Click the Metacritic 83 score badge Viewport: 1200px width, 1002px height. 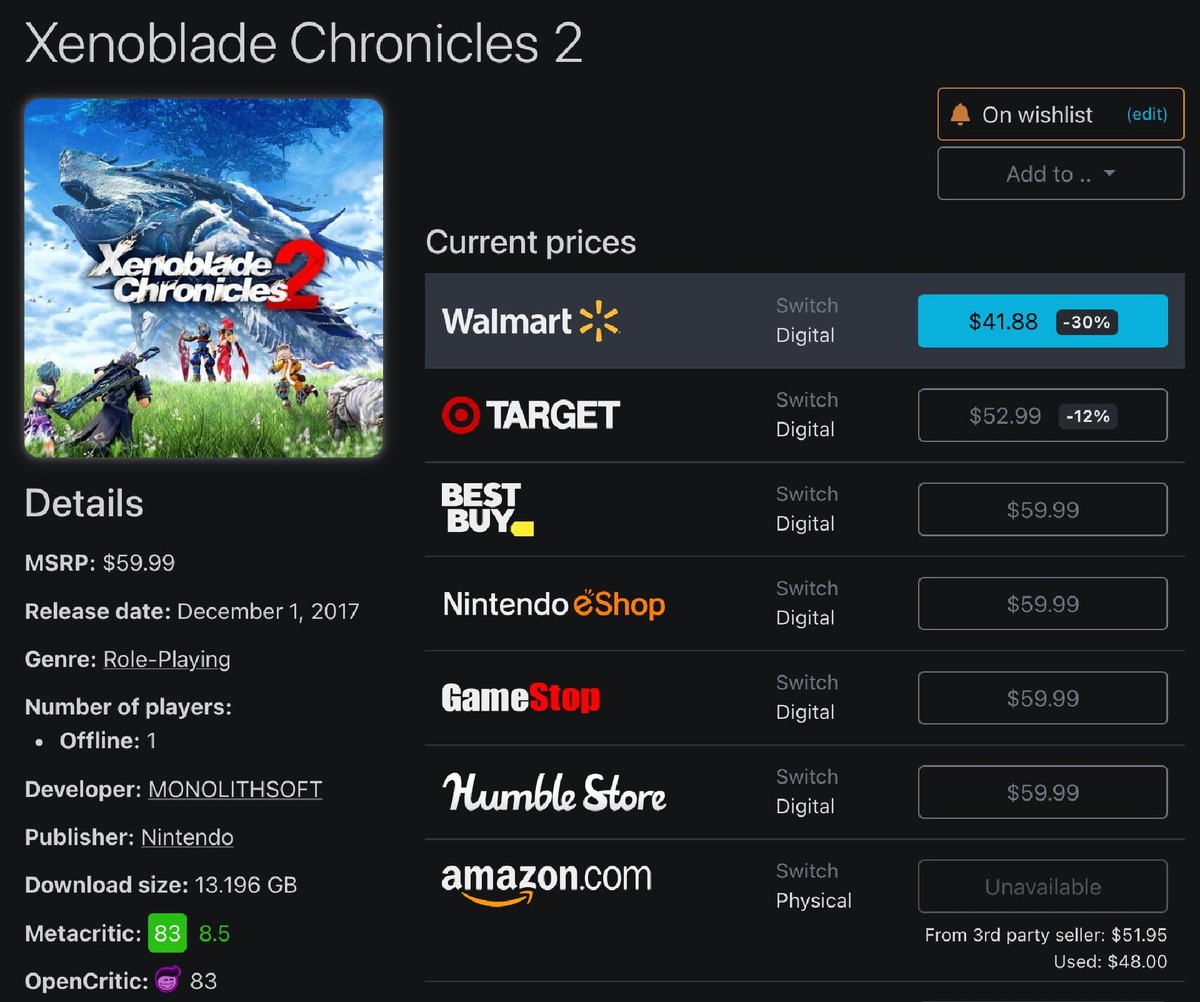tap(167, 934)
